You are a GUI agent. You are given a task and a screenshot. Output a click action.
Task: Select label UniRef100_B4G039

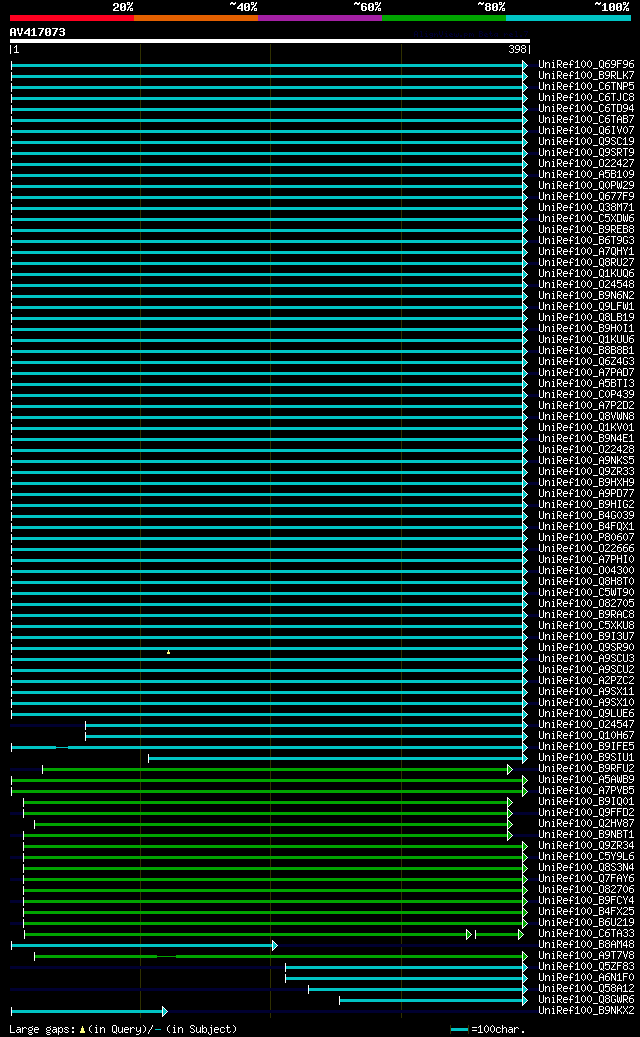586,515
